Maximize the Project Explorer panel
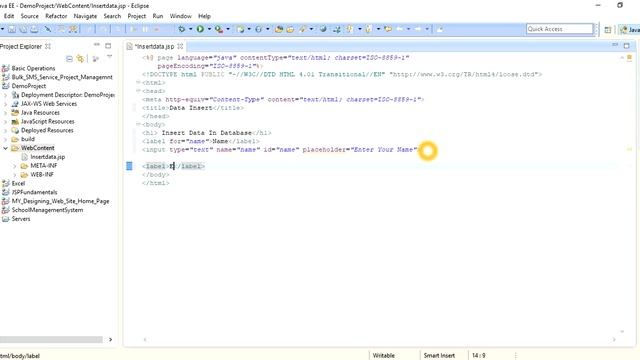The image size is (640, 360). pos(108,46)
